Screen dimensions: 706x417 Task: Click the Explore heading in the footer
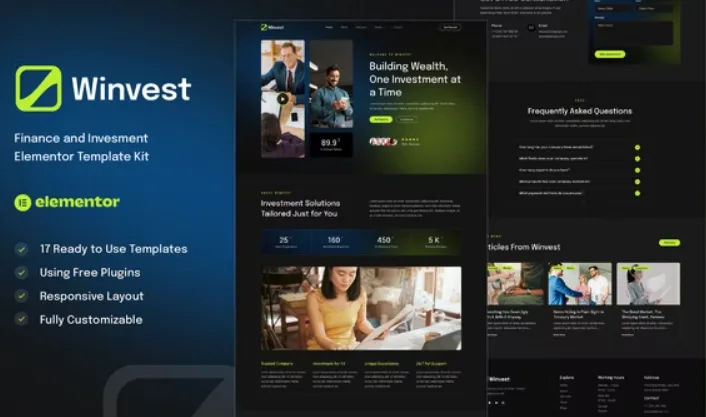pyautogui.click(x=566, y=377)
